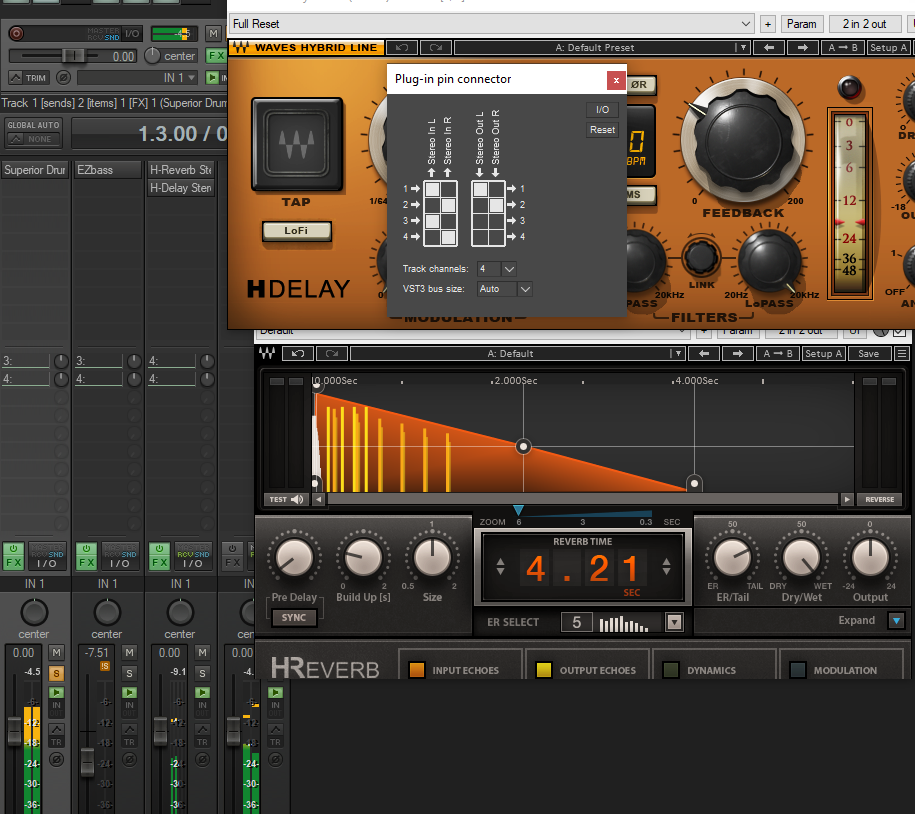The height and width of the screenshot is (814, 915).
Task: Toggle the H-Delay LoFi switch
Action: (x=296, y=230)
